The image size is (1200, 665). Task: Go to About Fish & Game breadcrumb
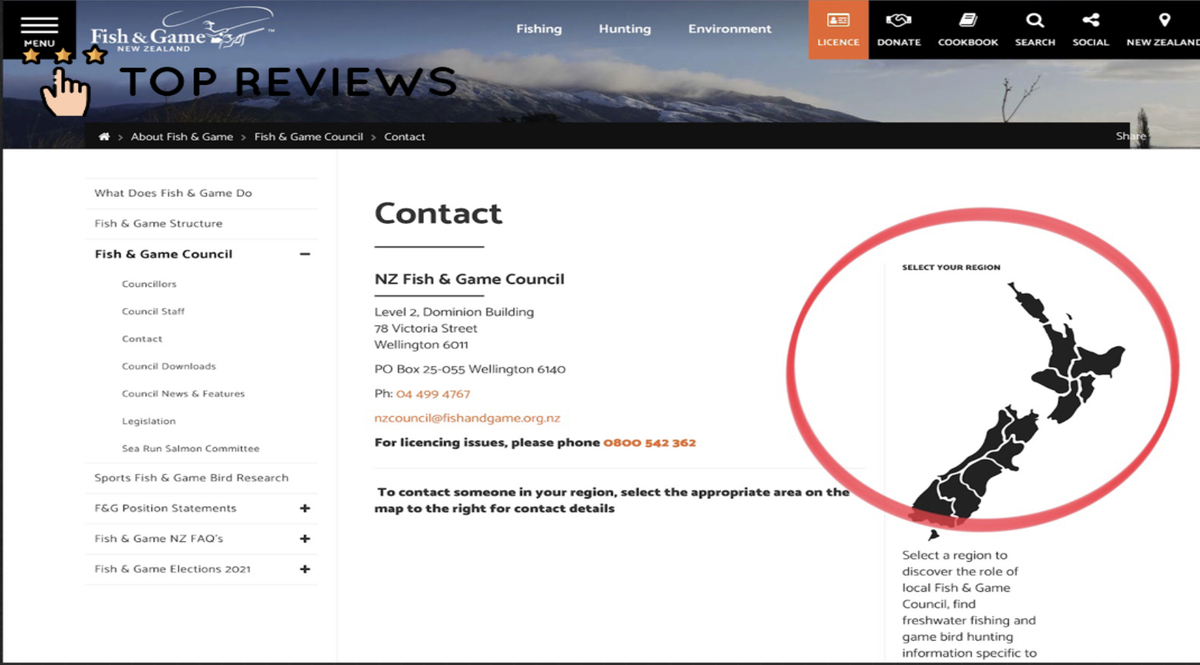coord(182,137)
